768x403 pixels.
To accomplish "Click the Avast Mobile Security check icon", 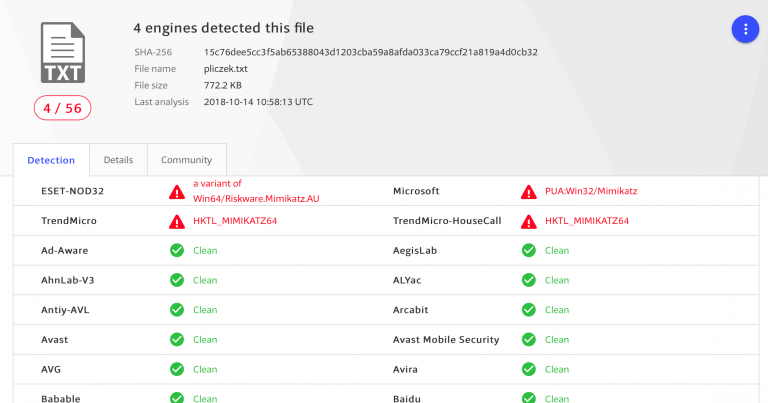I will click(528, 339).
